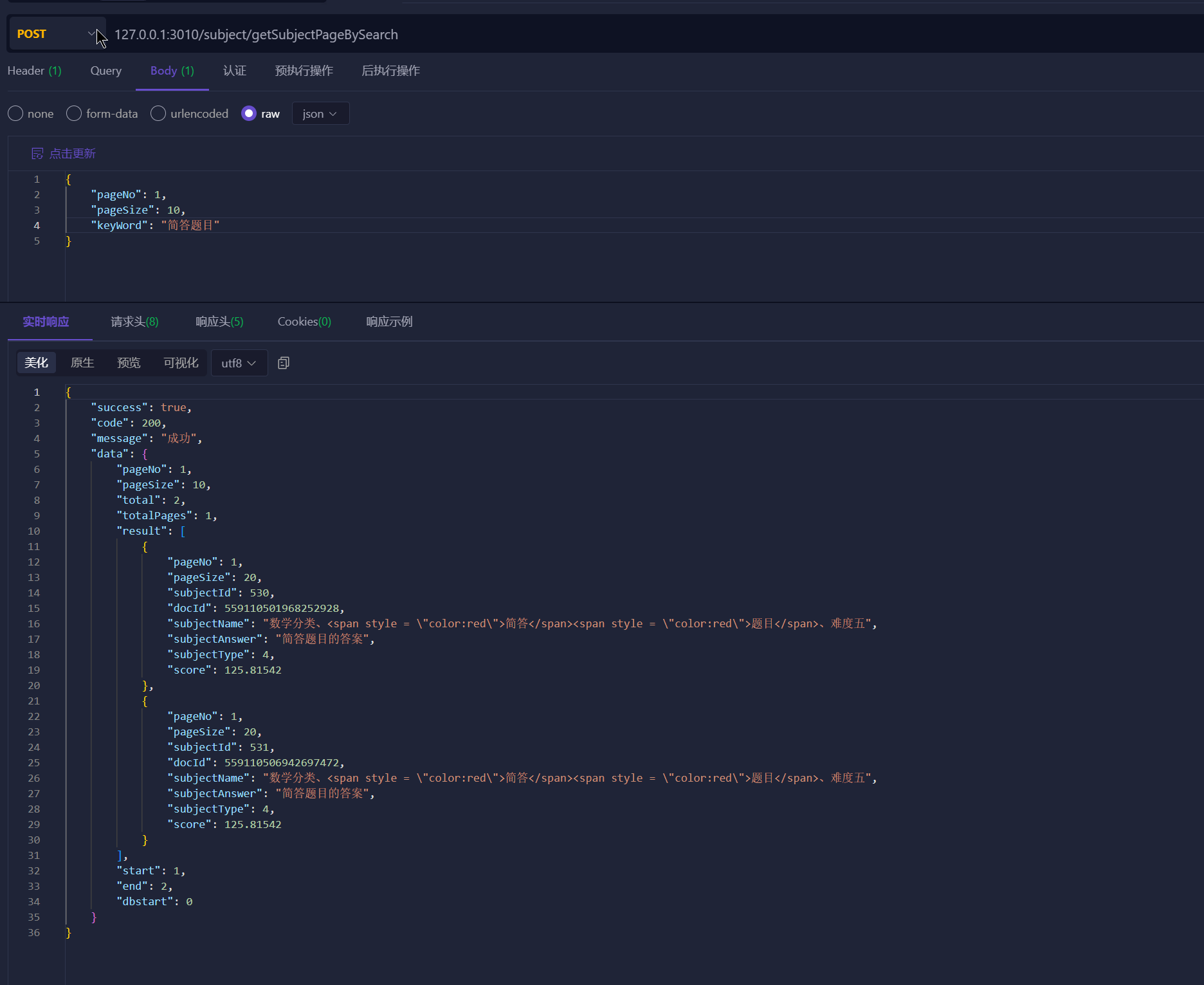Click the "dbstart": 0 response line
1204x985 pixels.
click(154, 902)
